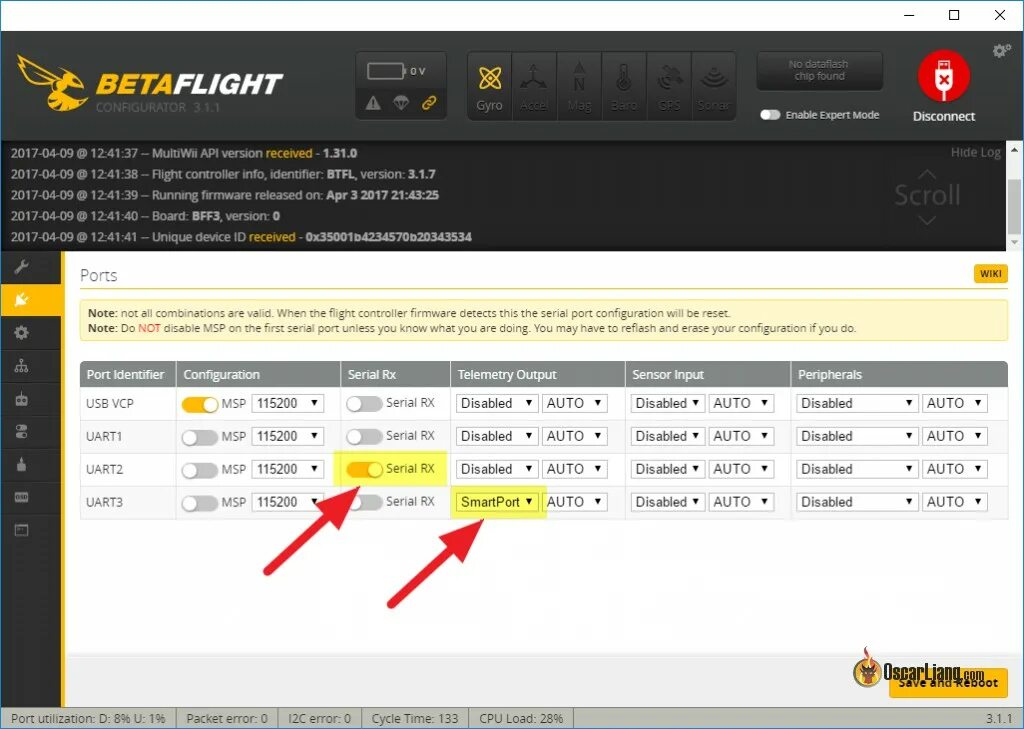Click the Port Identifier column header
Screen dimensions: 1024x729
pos(128,374)
